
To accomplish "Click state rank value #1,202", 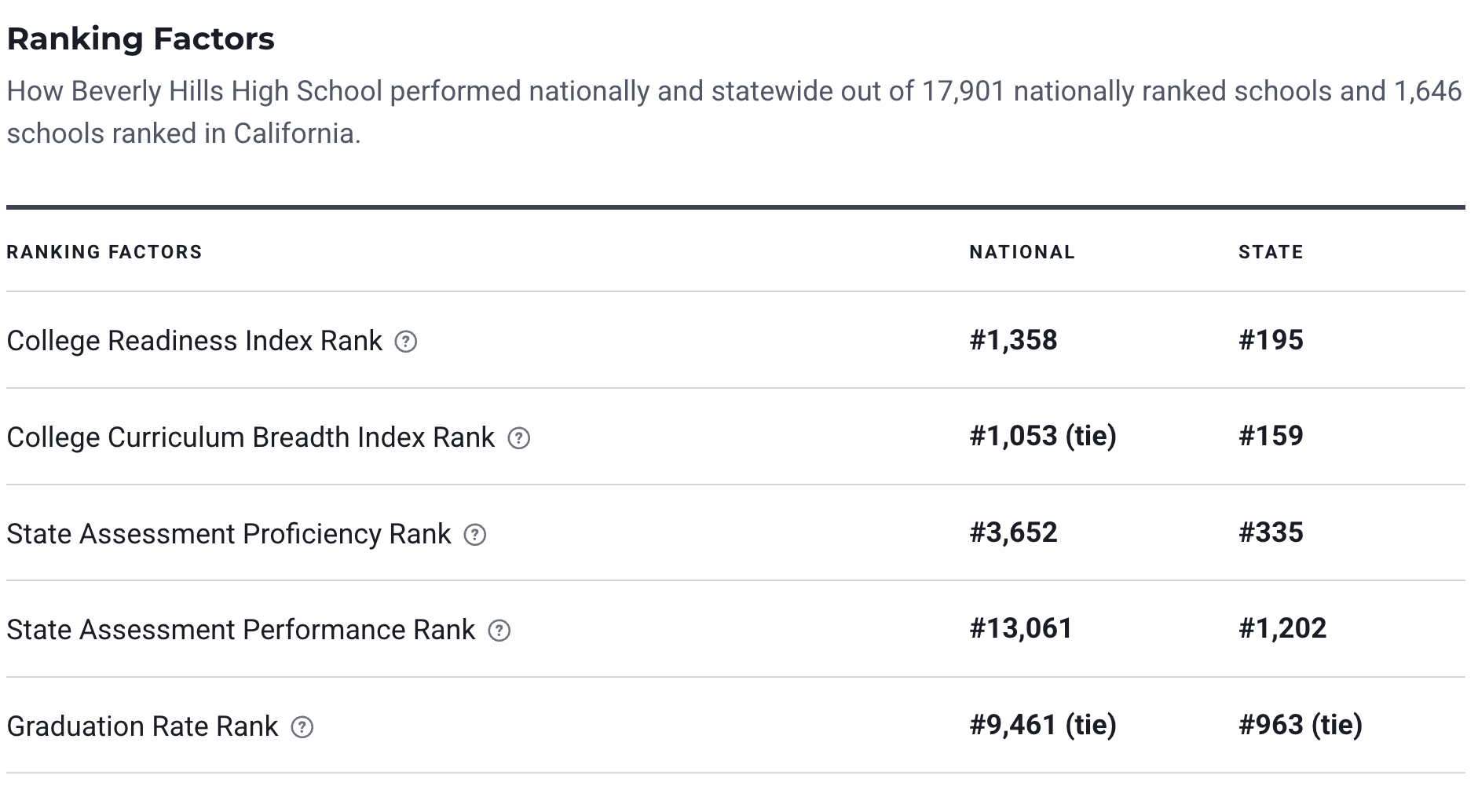I will (1282, 628).
